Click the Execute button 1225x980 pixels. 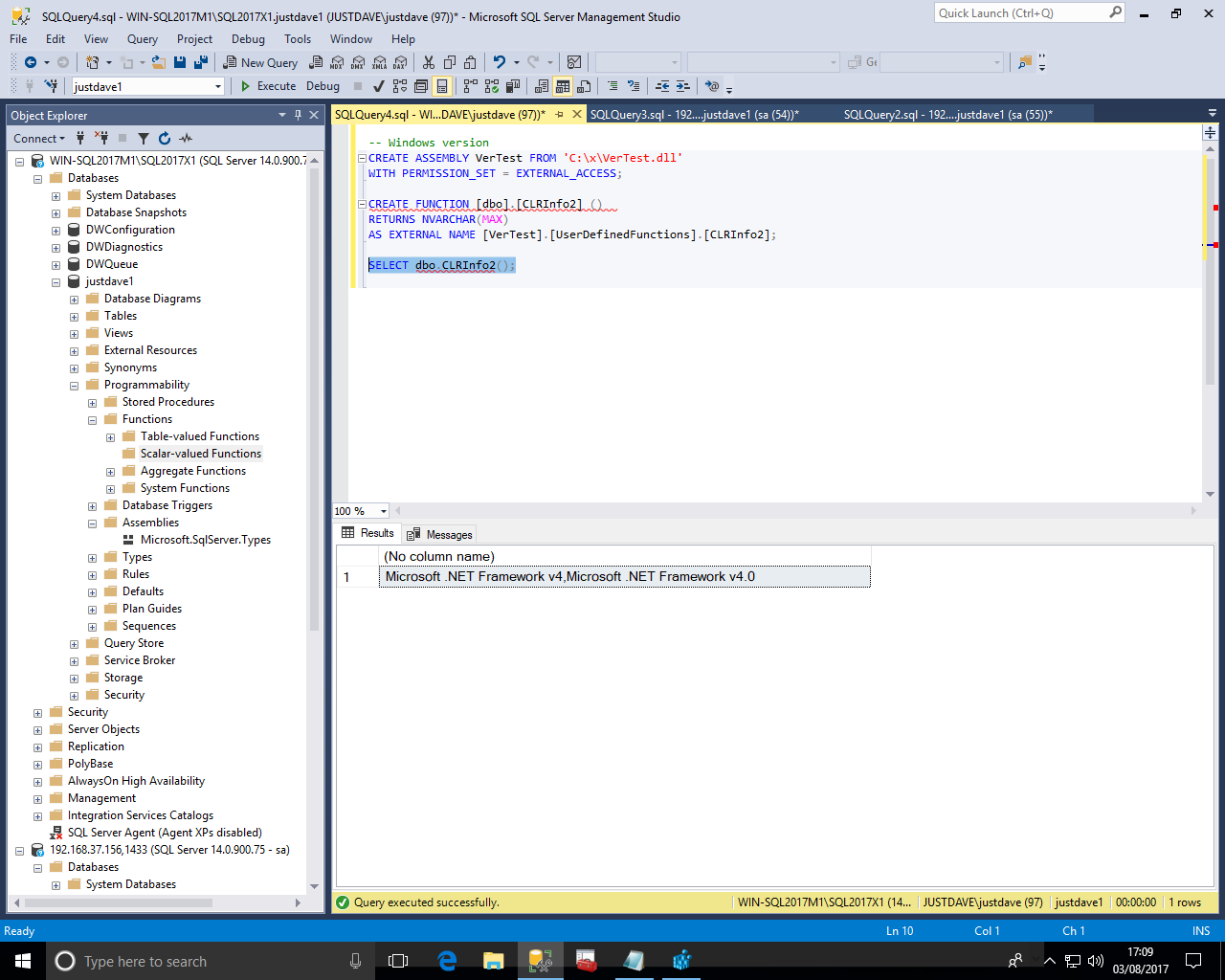tap(268, 86)
